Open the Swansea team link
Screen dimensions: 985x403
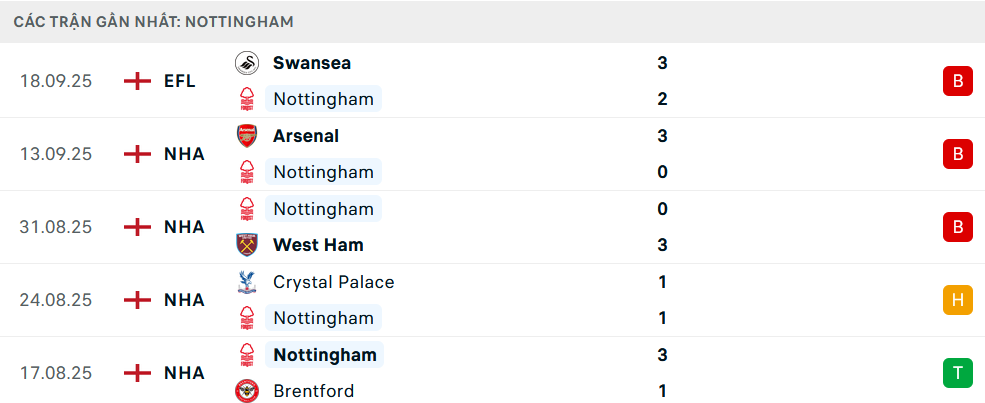(x=312, y=63)
